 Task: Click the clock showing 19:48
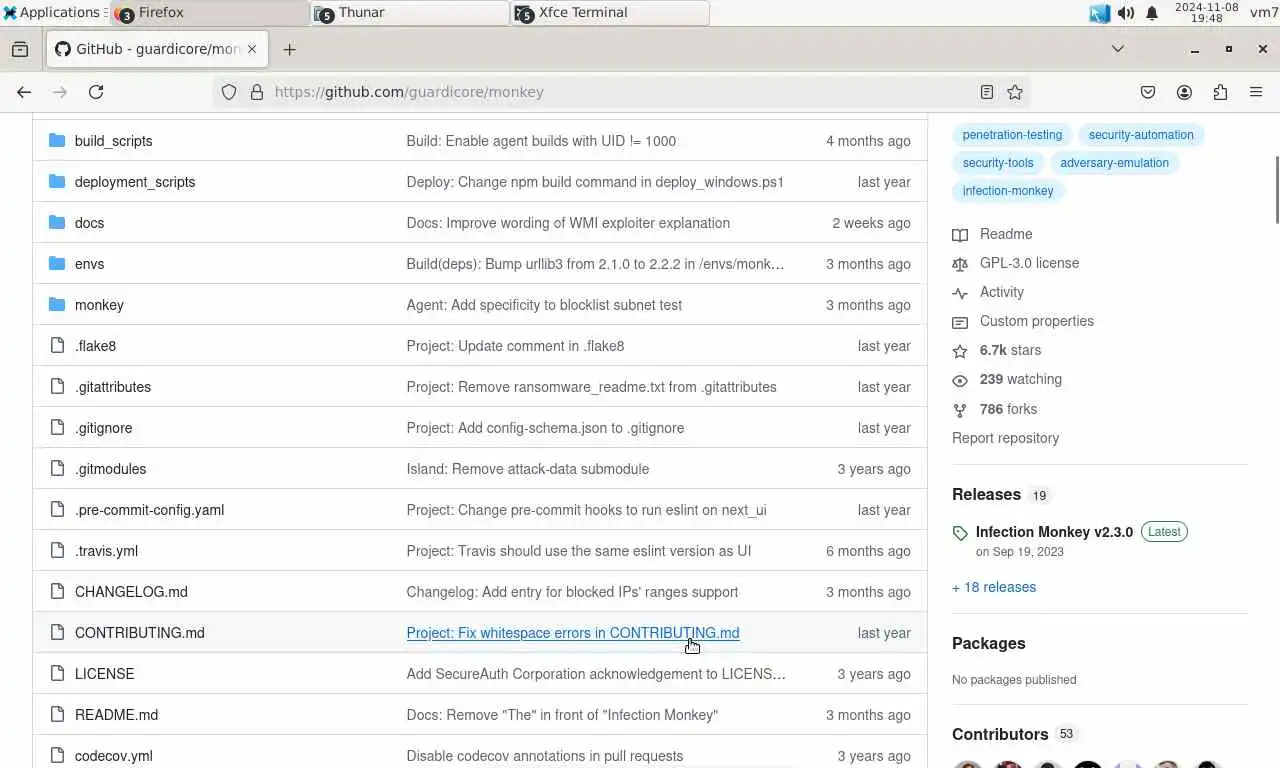point(1206,13)
